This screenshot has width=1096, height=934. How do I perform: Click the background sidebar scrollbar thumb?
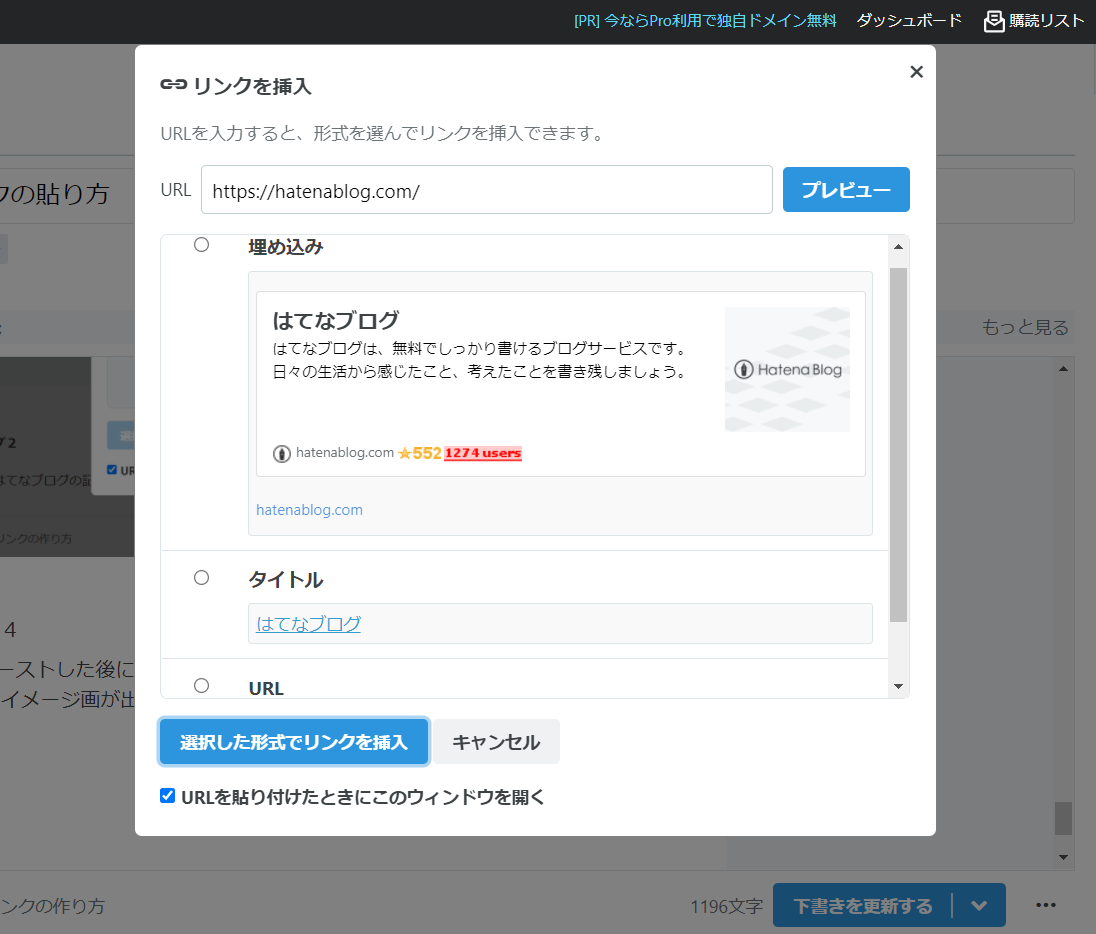pyautogui.click(x=1063, y=818)
